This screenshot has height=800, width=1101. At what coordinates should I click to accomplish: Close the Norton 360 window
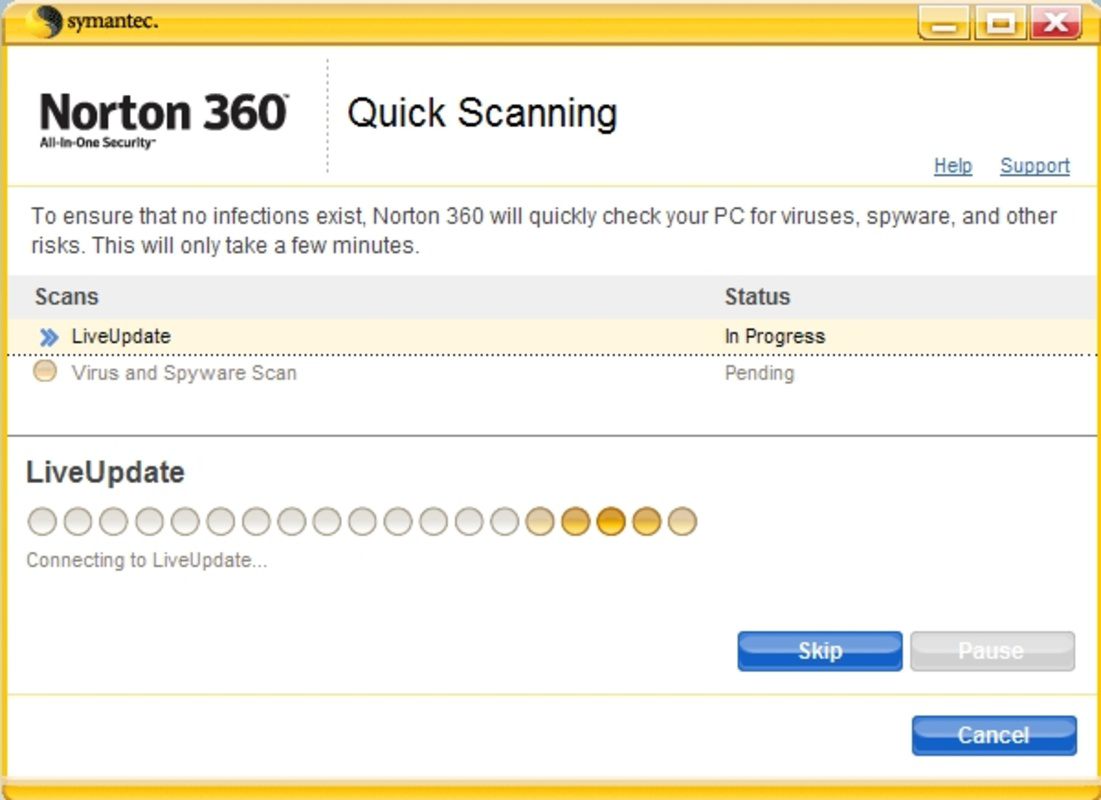[1055, 22]
